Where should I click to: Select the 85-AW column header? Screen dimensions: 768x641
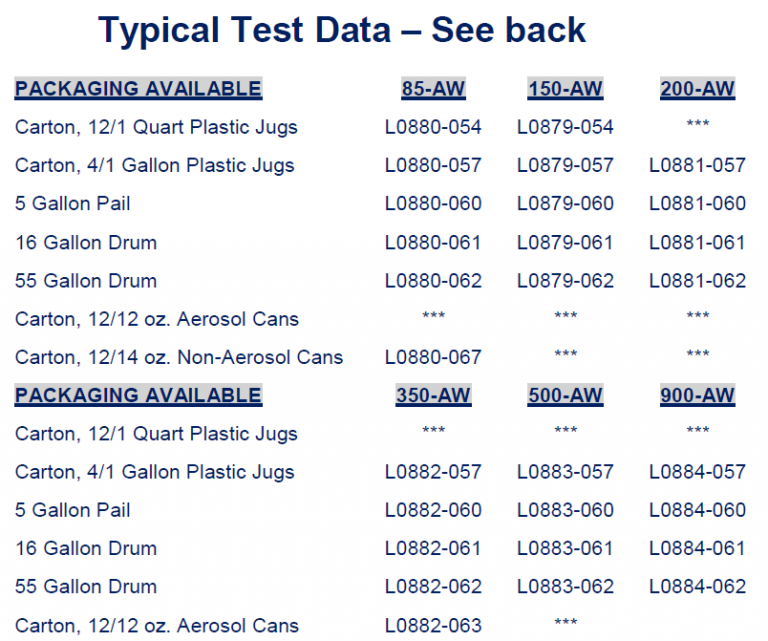pyautogui.click(x=433, y=89)
